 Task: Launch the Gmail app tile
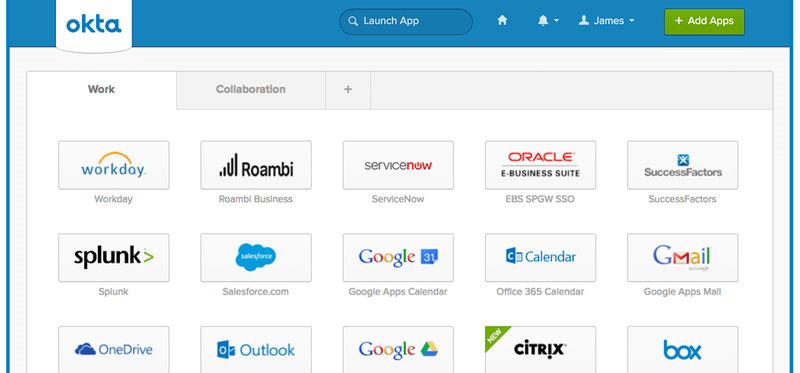click(x=683, y=258)
